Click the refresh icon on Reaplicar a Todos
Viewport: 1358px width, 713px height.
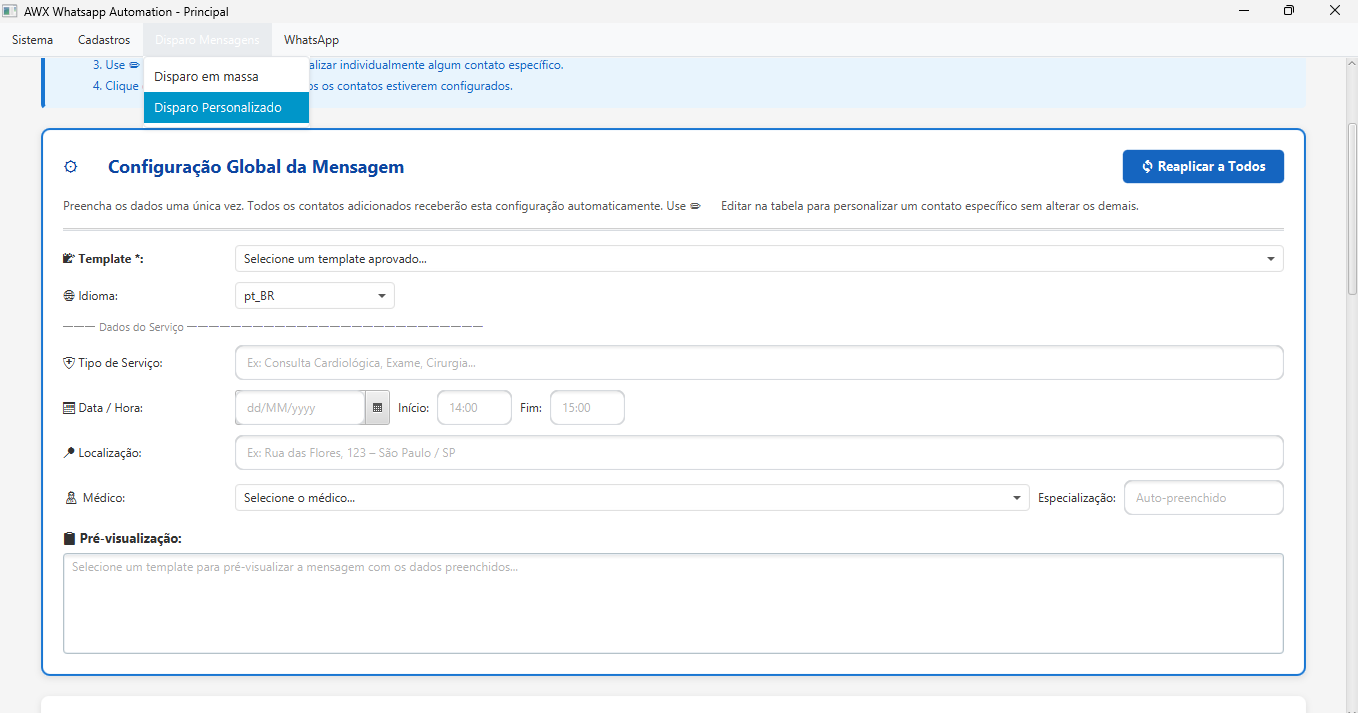click(1146, 166)
